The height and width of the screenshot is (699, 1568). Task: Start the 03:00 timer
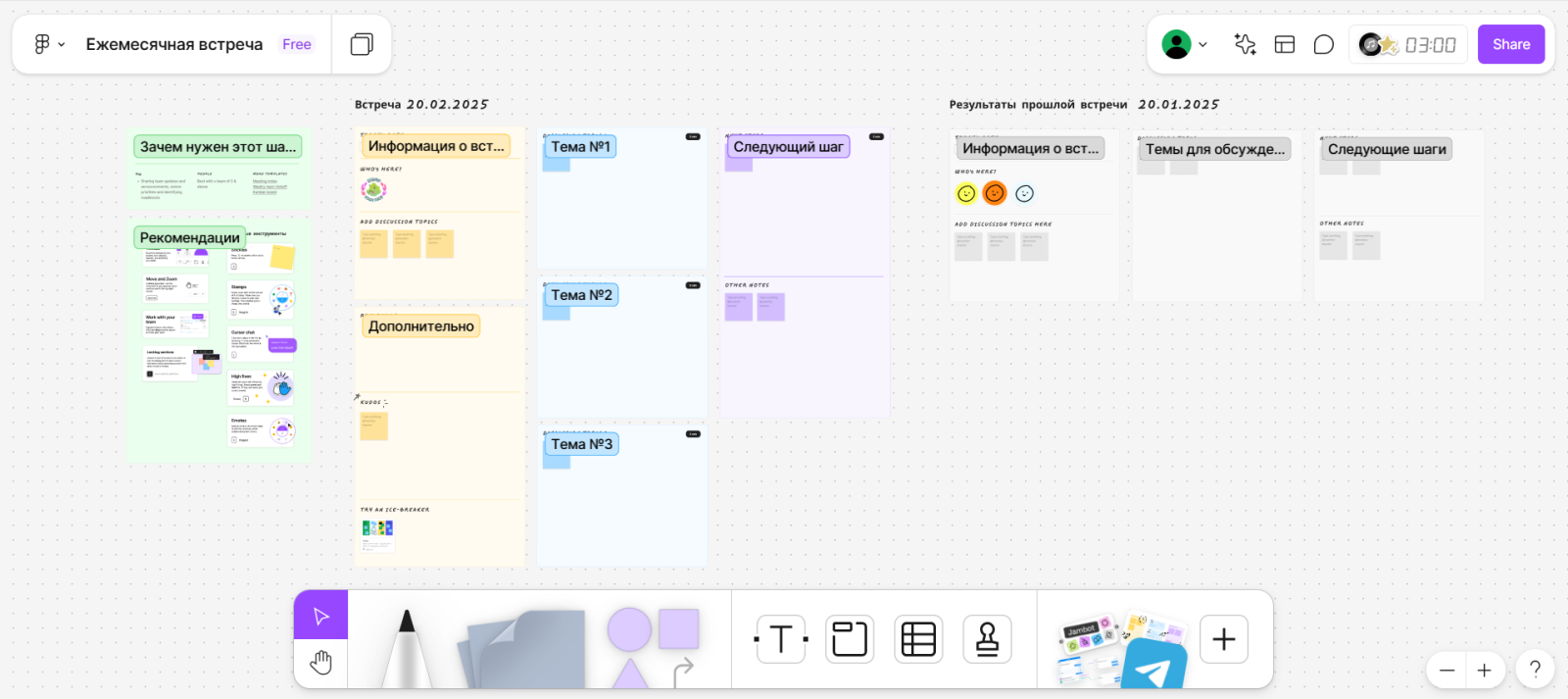(1408, 44)
